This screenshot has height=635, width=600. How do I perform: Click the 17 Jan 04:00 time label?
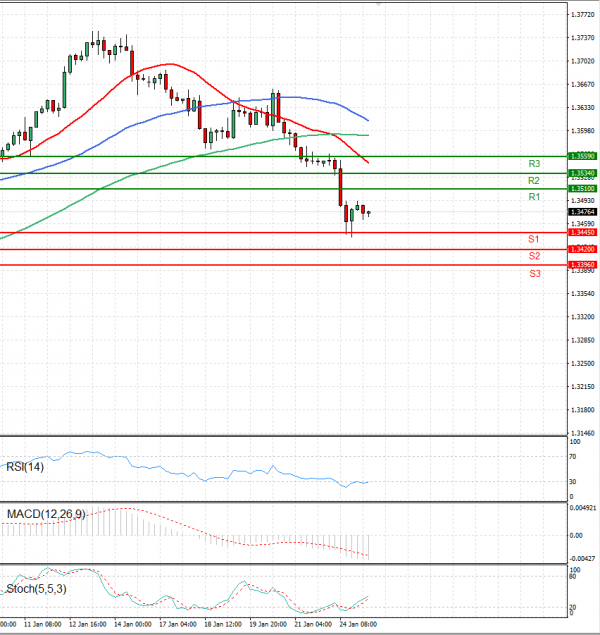(178, 624)
